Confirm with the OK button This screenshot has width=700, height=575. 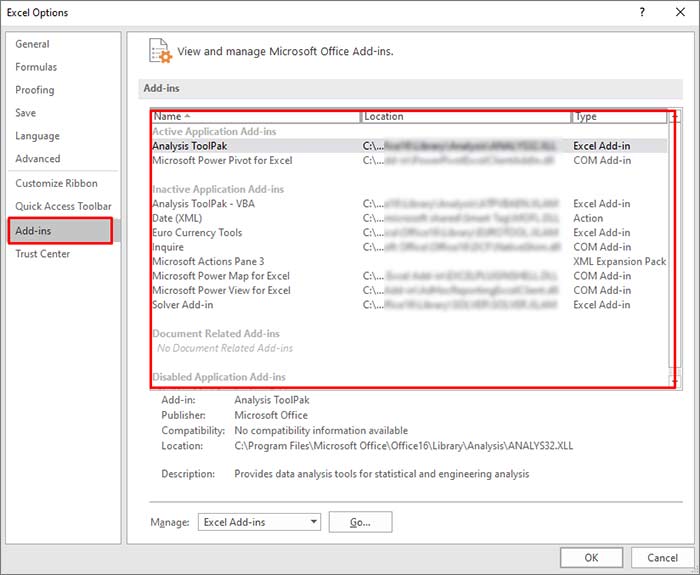pyautogui.click(x=591, y=558)
